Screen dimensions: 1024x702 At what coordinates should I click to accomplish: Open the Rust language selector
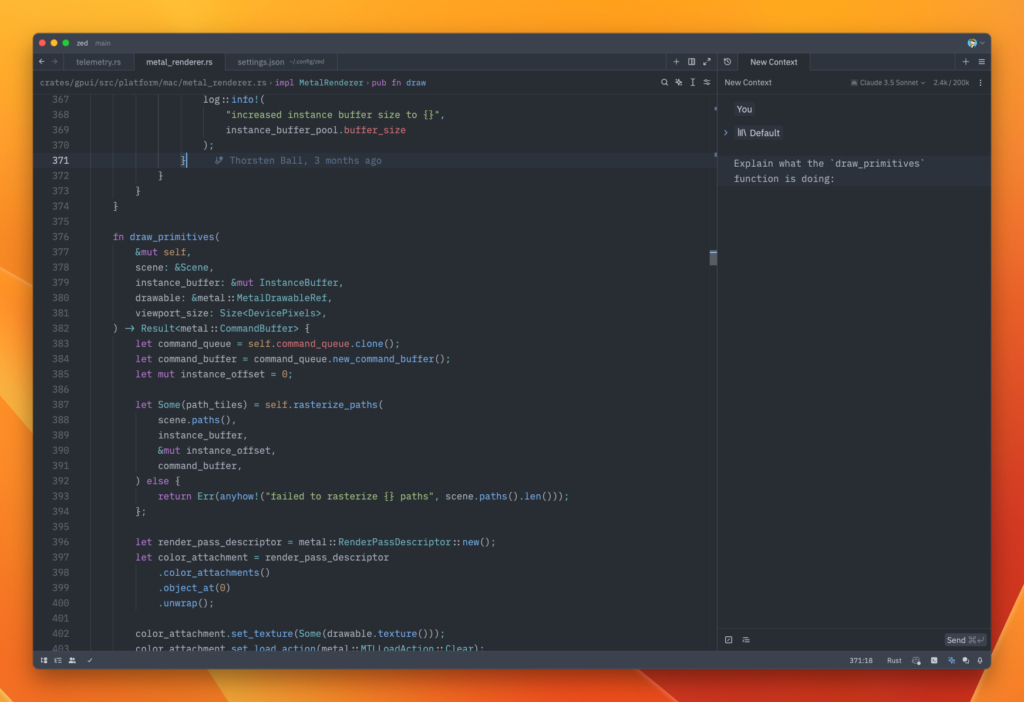click(x=894, y=660)
